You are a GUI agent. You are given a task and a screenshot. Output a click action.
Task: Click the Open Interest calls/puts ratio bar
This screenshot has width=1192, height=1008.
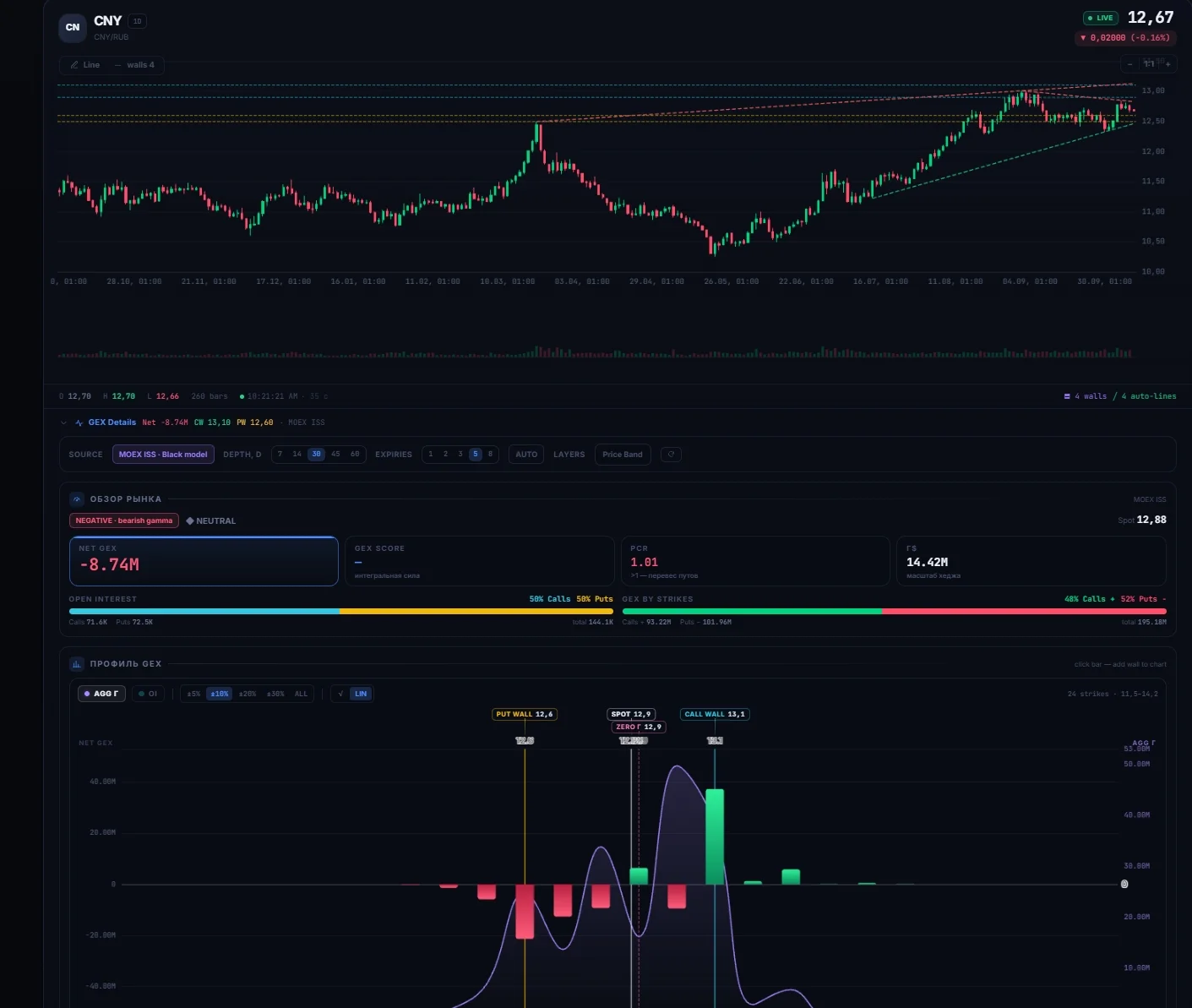tap(341, 611)
